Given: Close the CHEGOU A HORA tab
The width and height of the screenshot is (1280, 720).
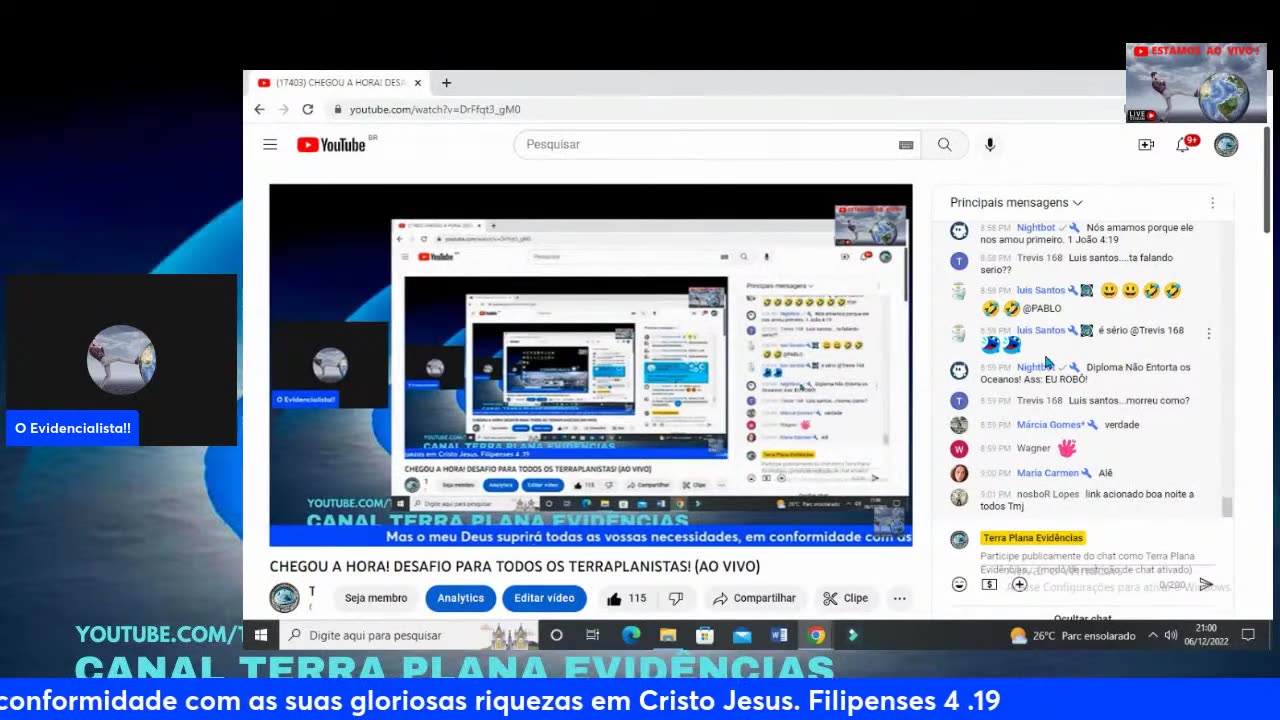Looking at the screenshot, I should tap(417, 83).
